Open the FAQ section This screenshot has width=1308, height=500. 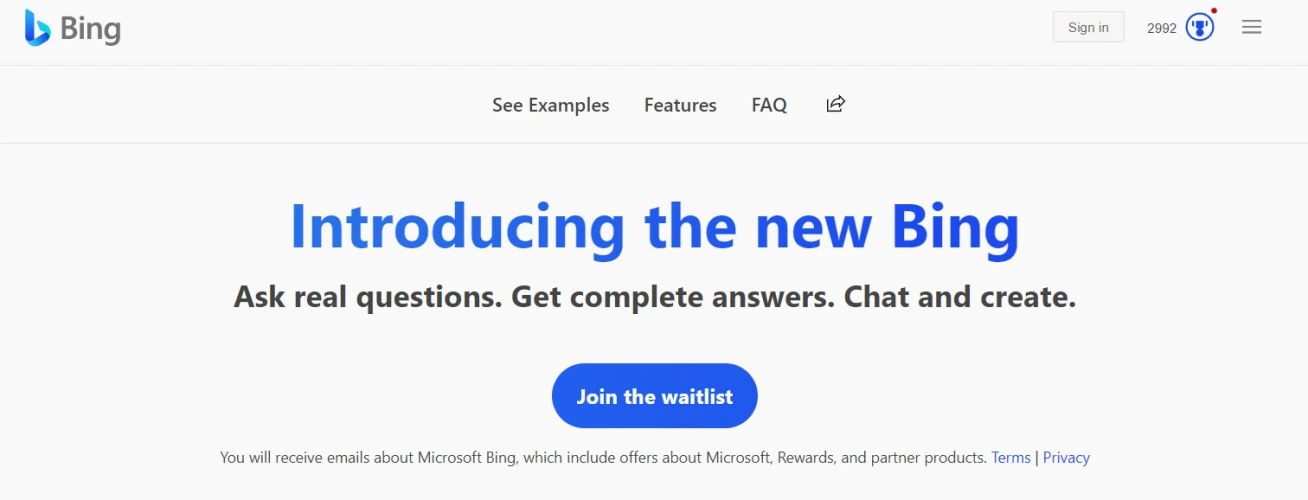point(769,105)
